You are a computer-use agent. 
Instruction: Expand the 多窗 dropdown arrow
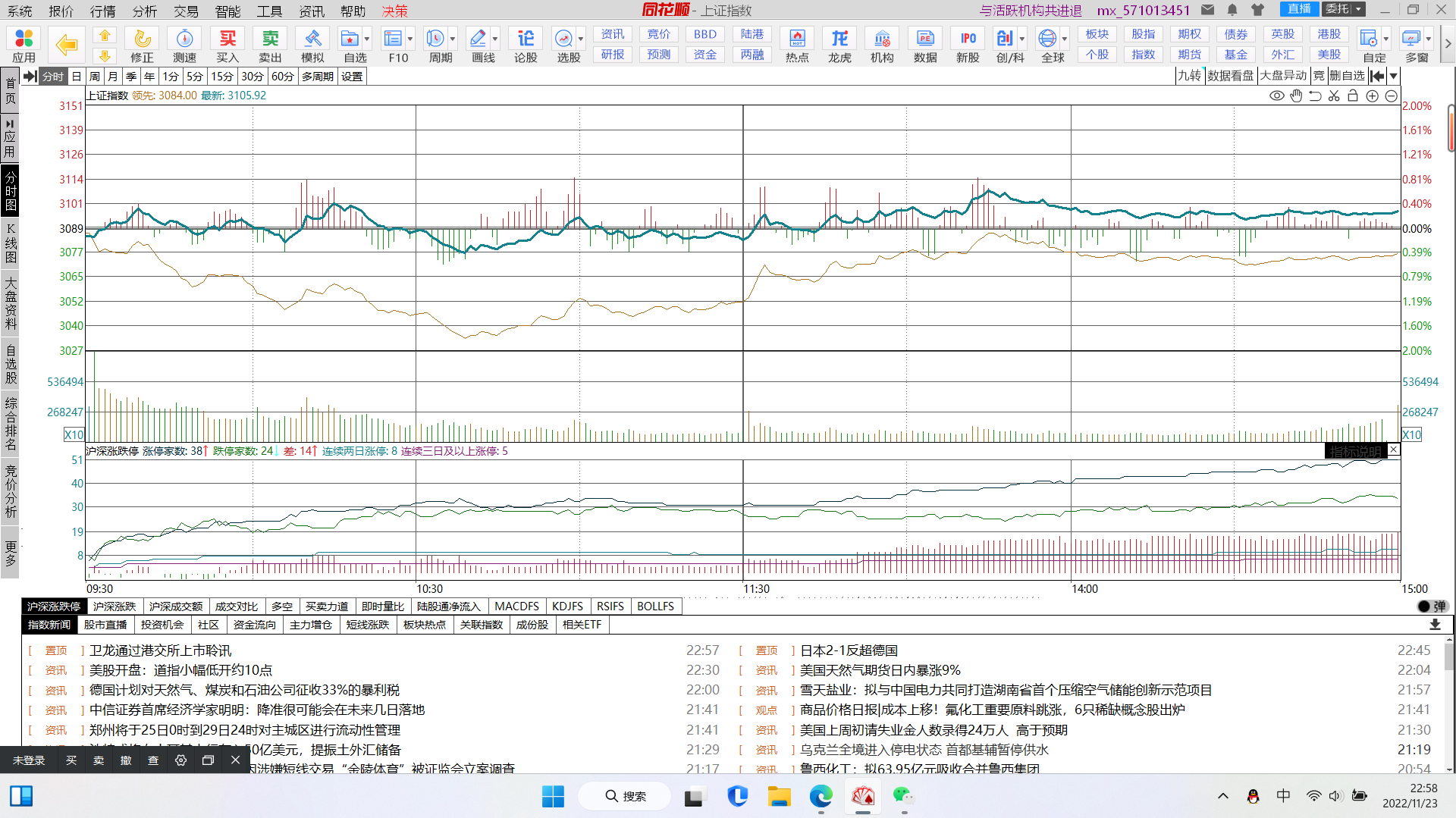[1429, 39]
